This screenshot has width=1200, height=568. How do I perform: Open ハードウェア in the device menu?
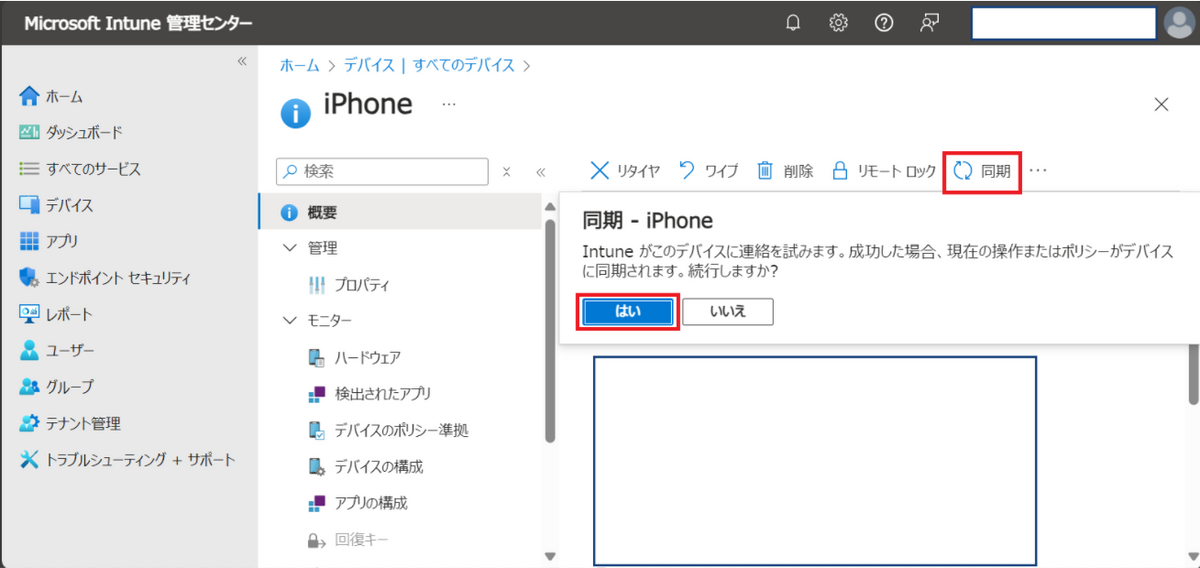click(x=354, y=358)
